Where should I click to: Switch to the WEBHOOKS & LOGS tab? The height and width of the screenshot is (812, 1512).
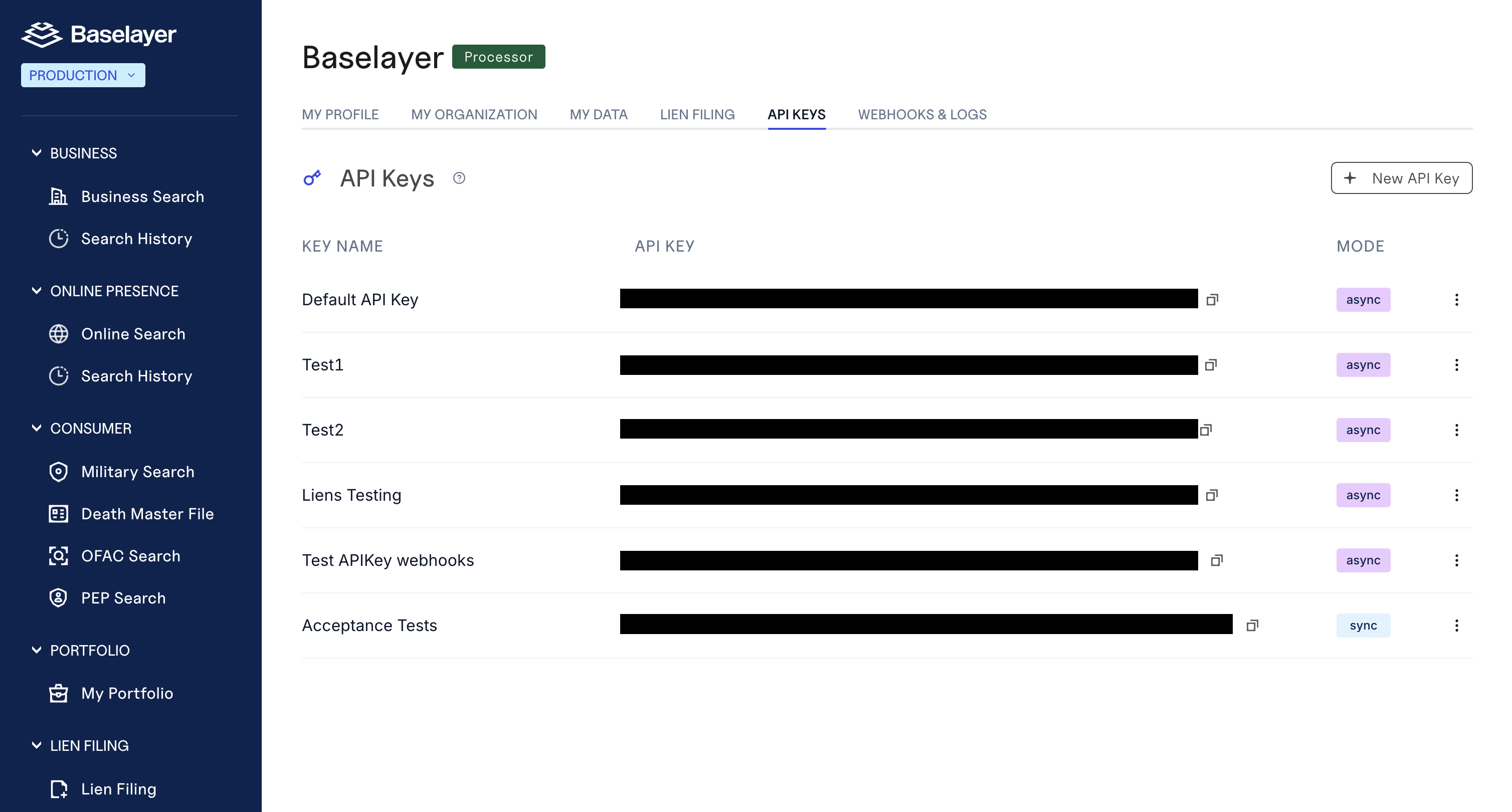click(921, 114)
